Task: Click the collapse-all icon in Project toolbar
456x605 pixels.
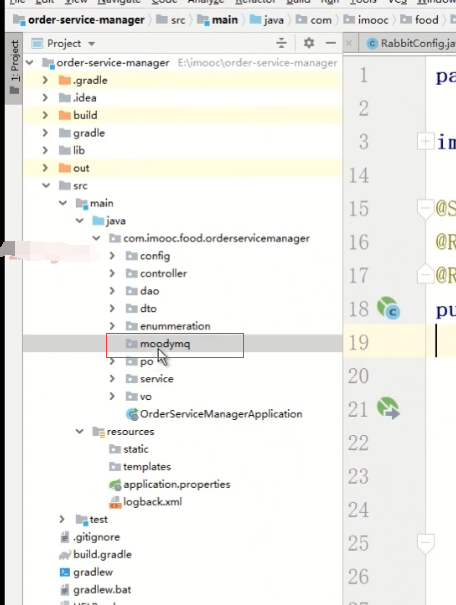Action: 281,43
